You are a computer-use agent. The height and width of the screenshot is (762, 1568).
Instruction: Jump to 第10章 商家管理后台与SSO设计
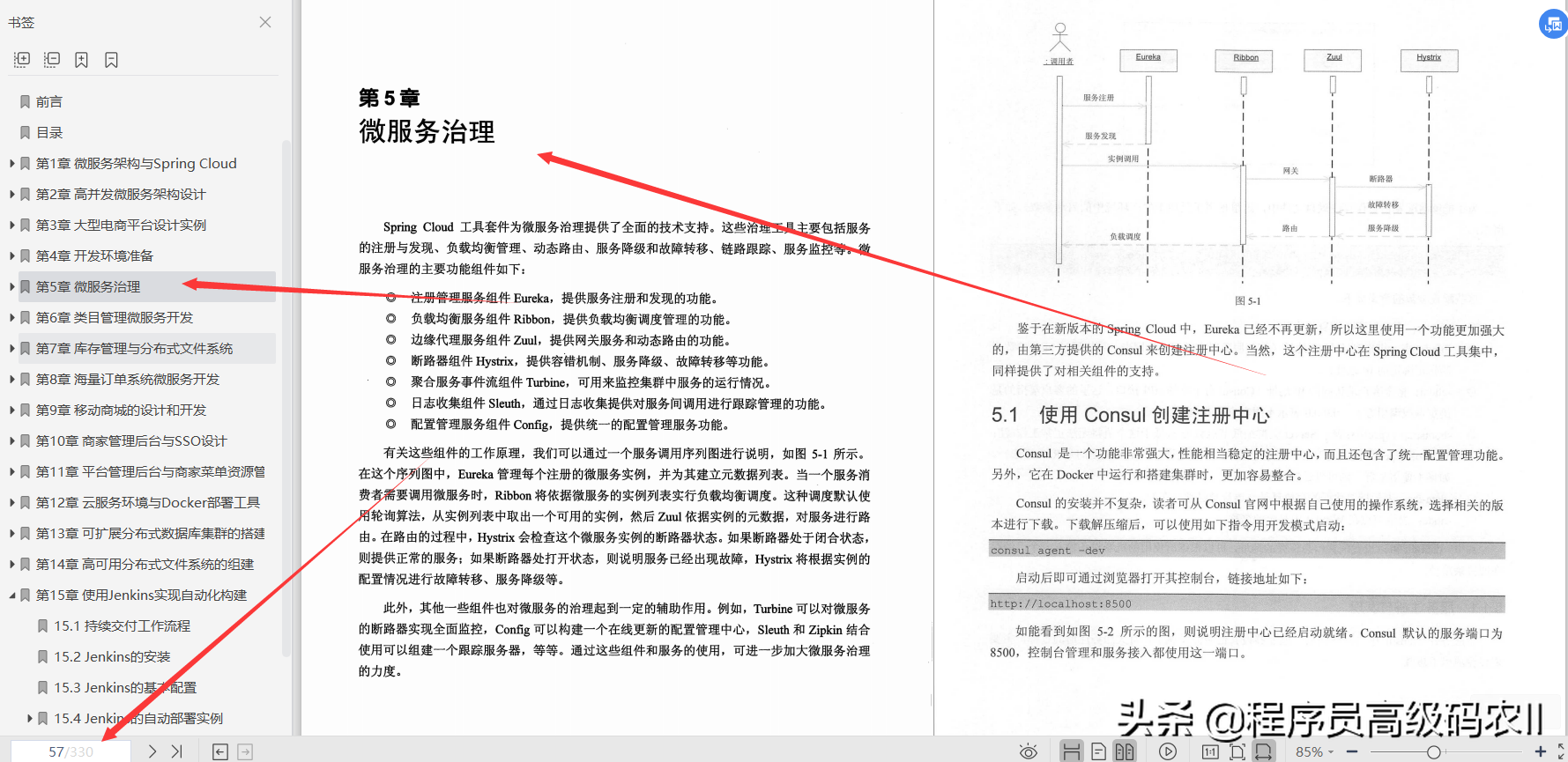[131, 440]
